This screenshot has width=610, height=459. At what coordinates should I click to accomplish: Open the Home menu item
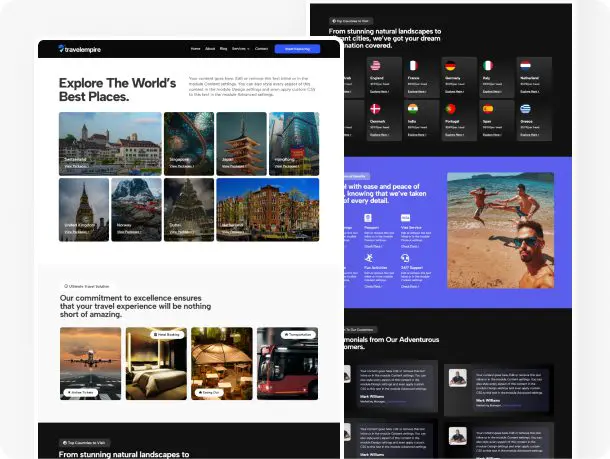click(196, 48)
